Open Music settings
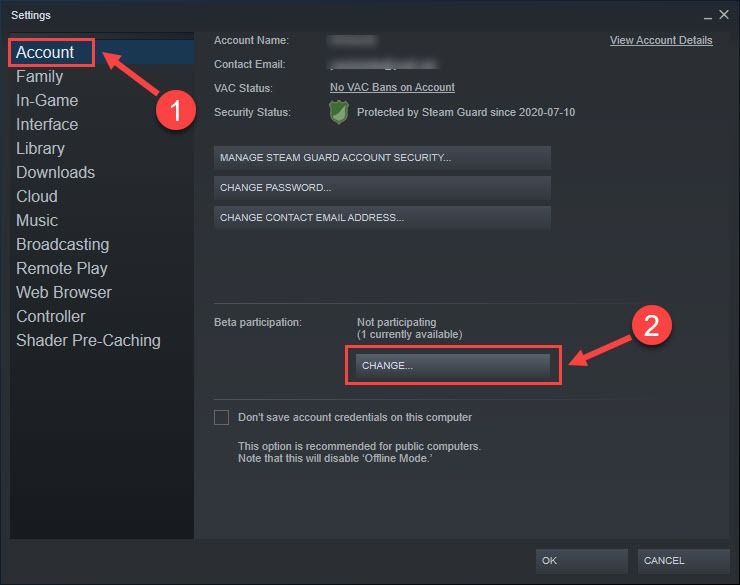The image size is (740, 585). click(x=37, y=220)
